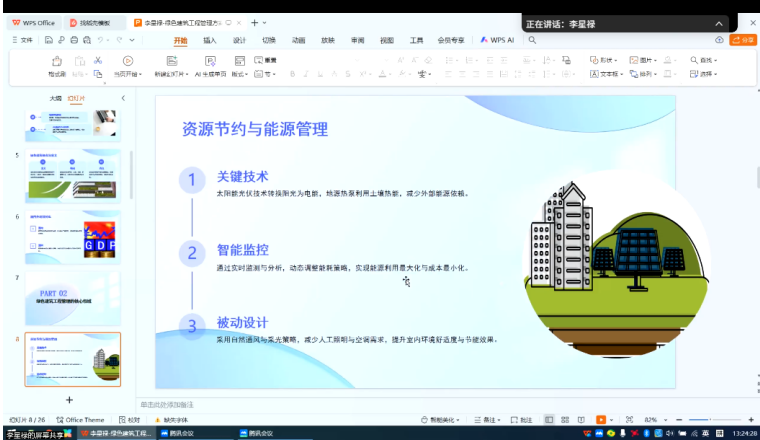Switch to the Design (设计) ribbon tab
Viewport: 760px width, 440px height.
[239, 40]
